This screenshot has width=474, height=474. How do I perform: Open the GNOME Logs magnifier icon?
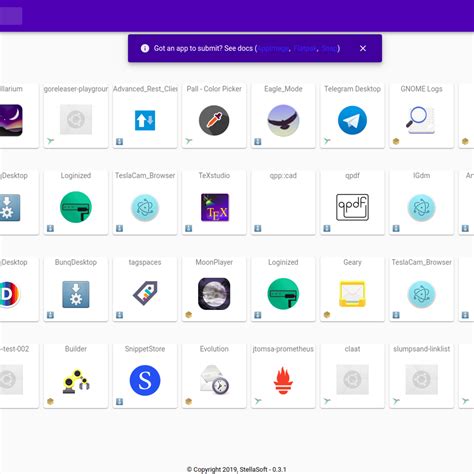(420, 120)
